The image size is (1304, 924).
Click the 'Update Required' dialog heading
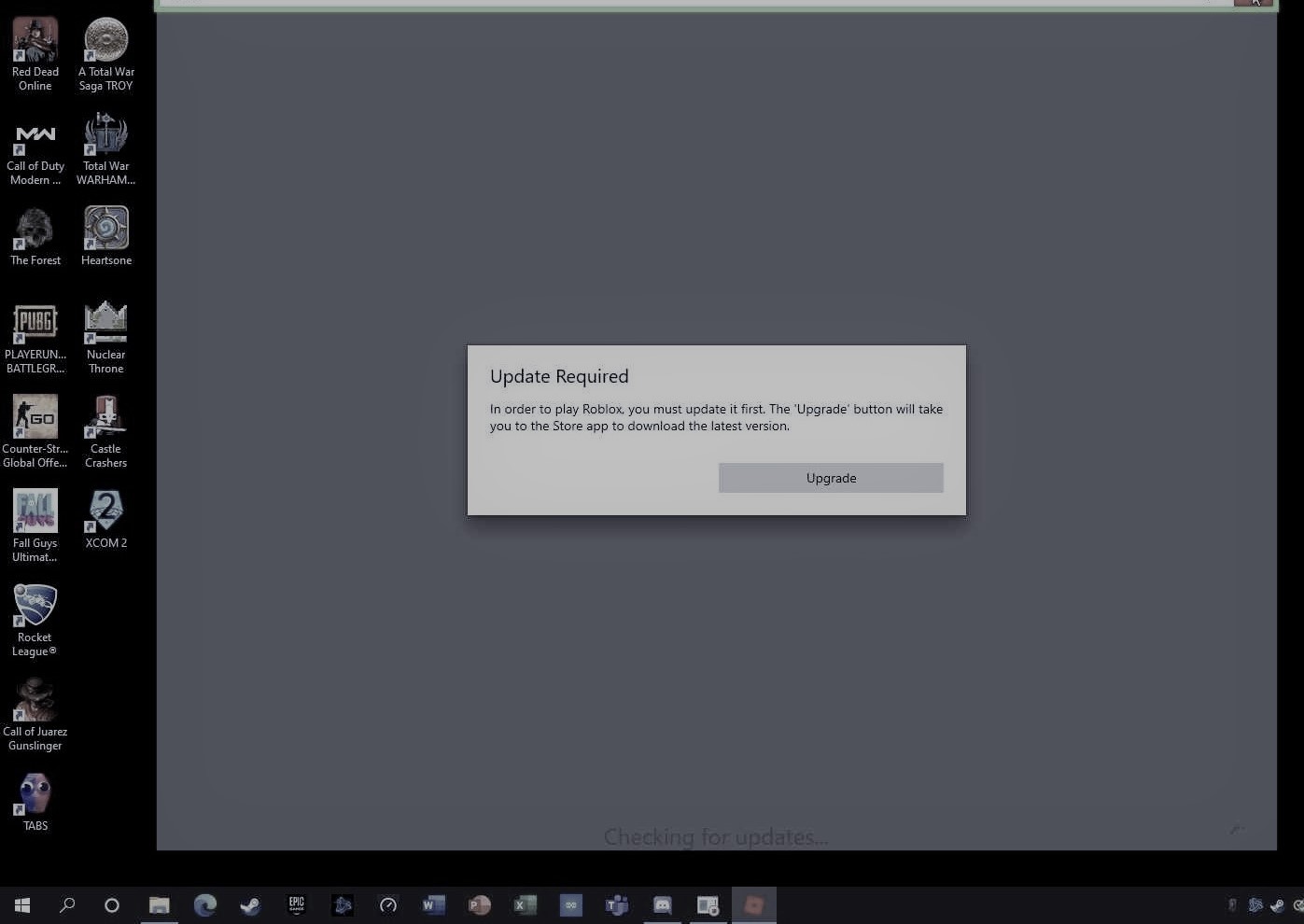tap(559, 376)
